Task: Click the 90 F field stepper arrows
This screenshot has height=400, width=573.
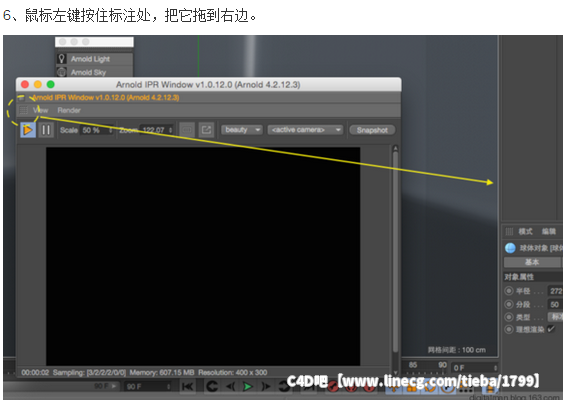Action: coord(168,386)
